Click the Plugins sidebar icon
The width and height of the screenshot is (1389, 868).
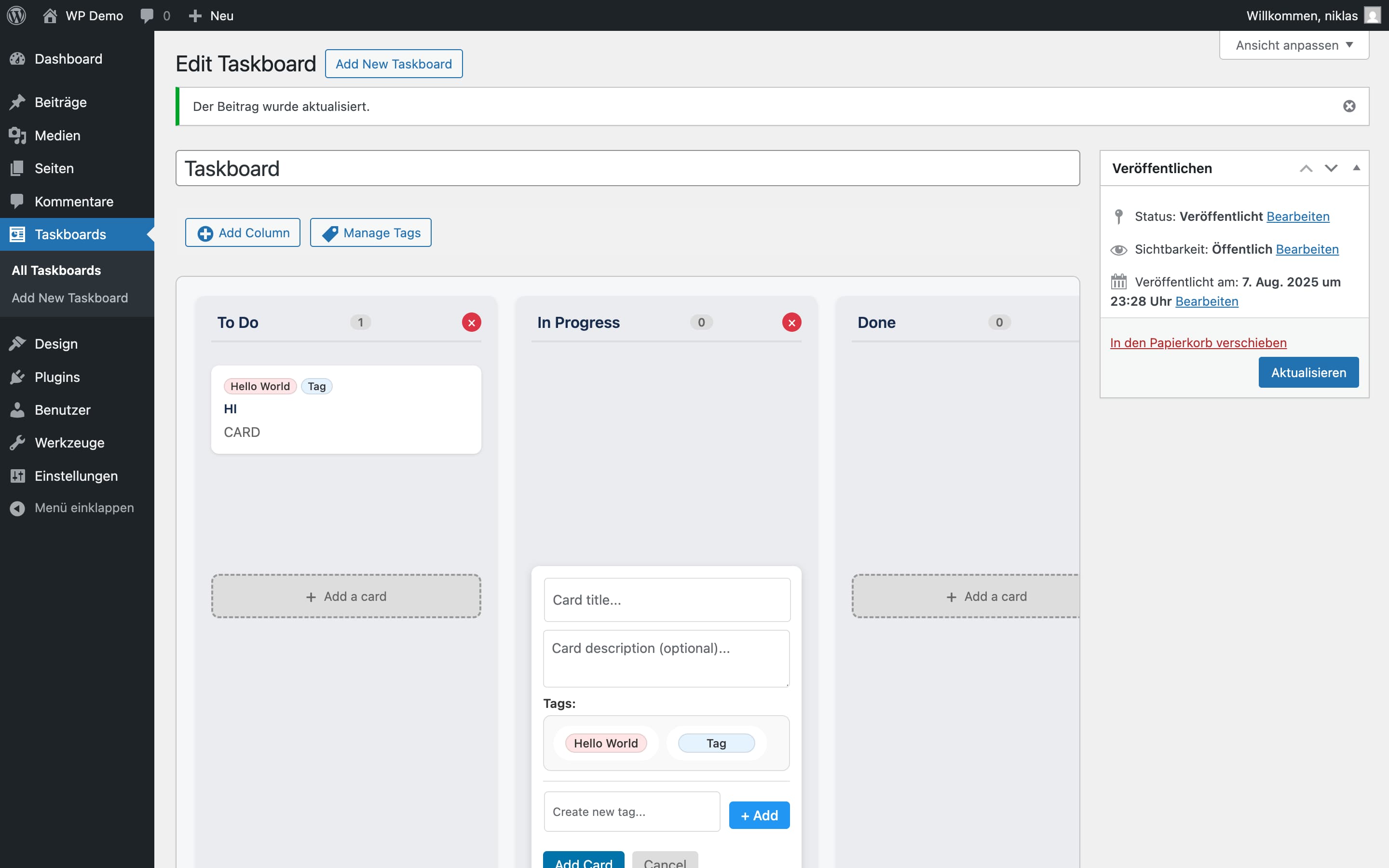point(17,377)
